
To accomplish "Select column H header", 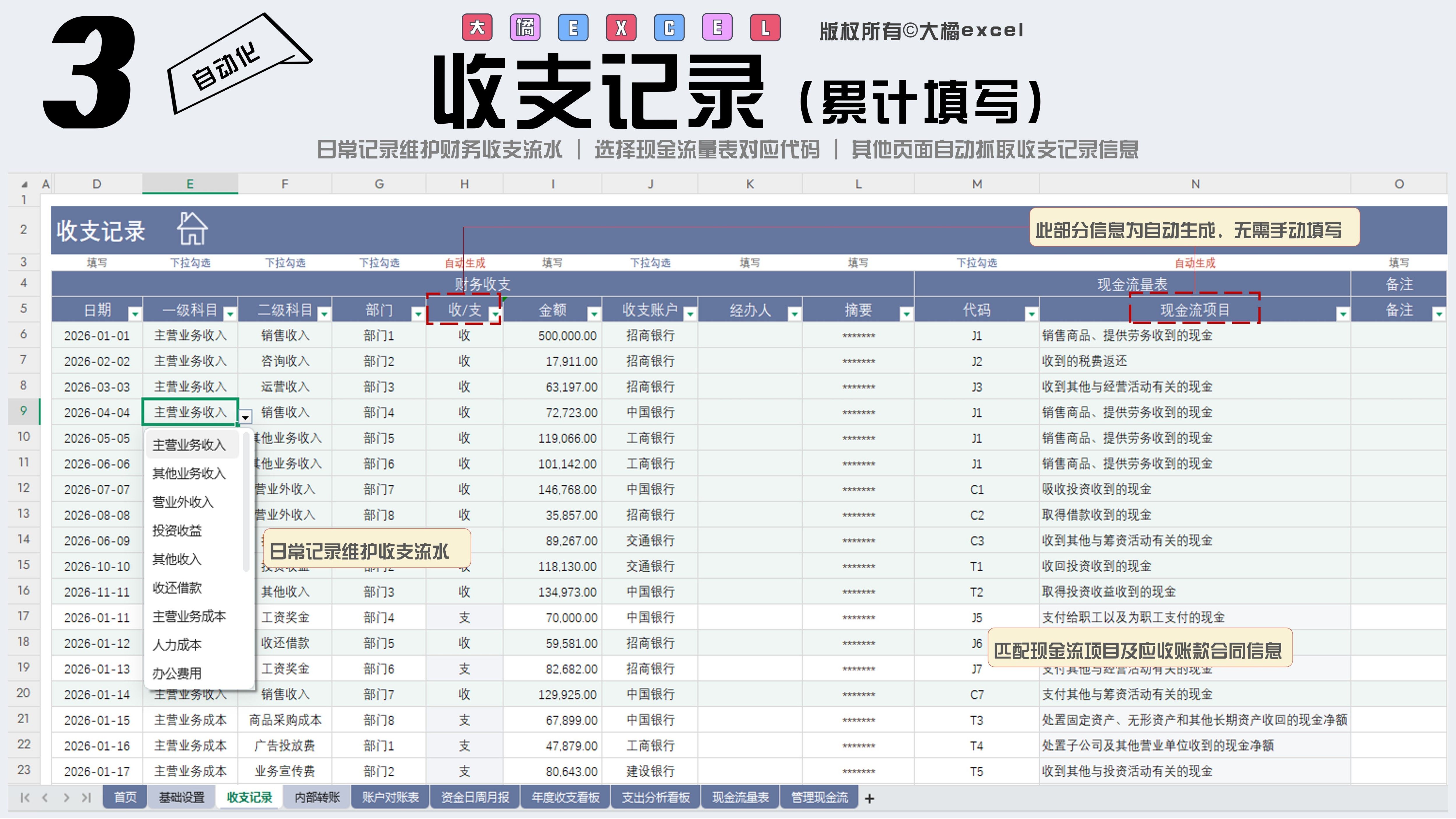I will click(x=464, y=184).
